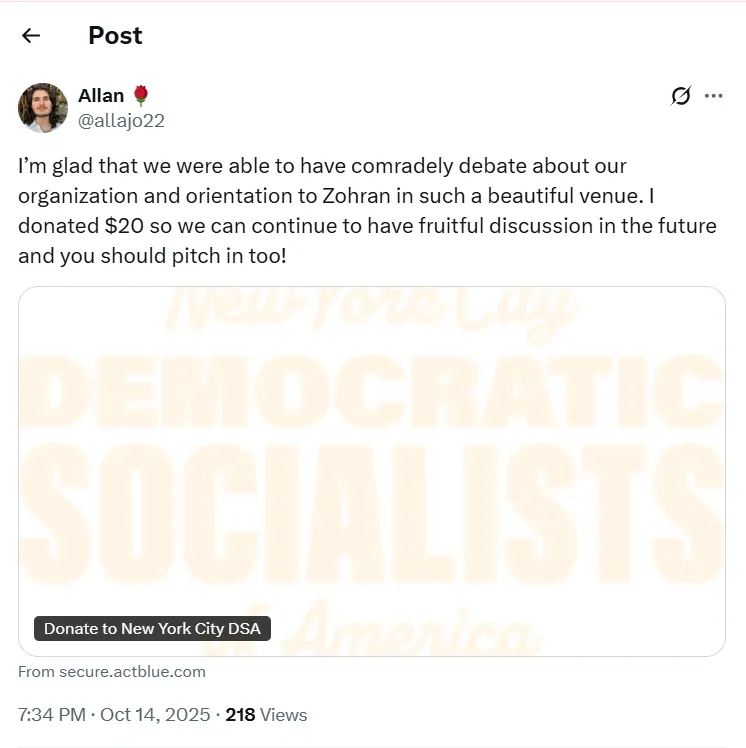The width and height of the screenshot is (746, 748).
Task: Open the Donate to New York City DSA label
Action: point(152,628)
